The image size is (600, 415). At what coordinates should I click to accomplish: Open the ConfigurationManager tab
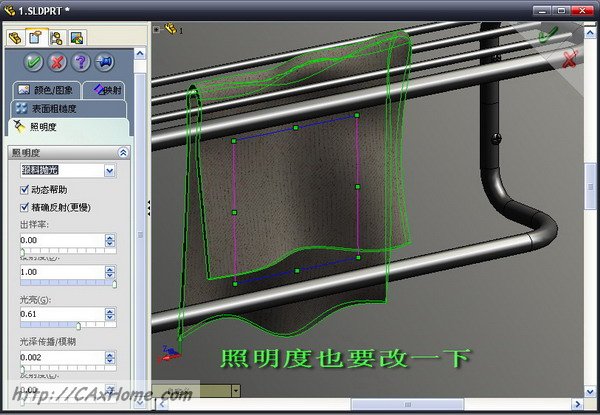coord(57,38)
